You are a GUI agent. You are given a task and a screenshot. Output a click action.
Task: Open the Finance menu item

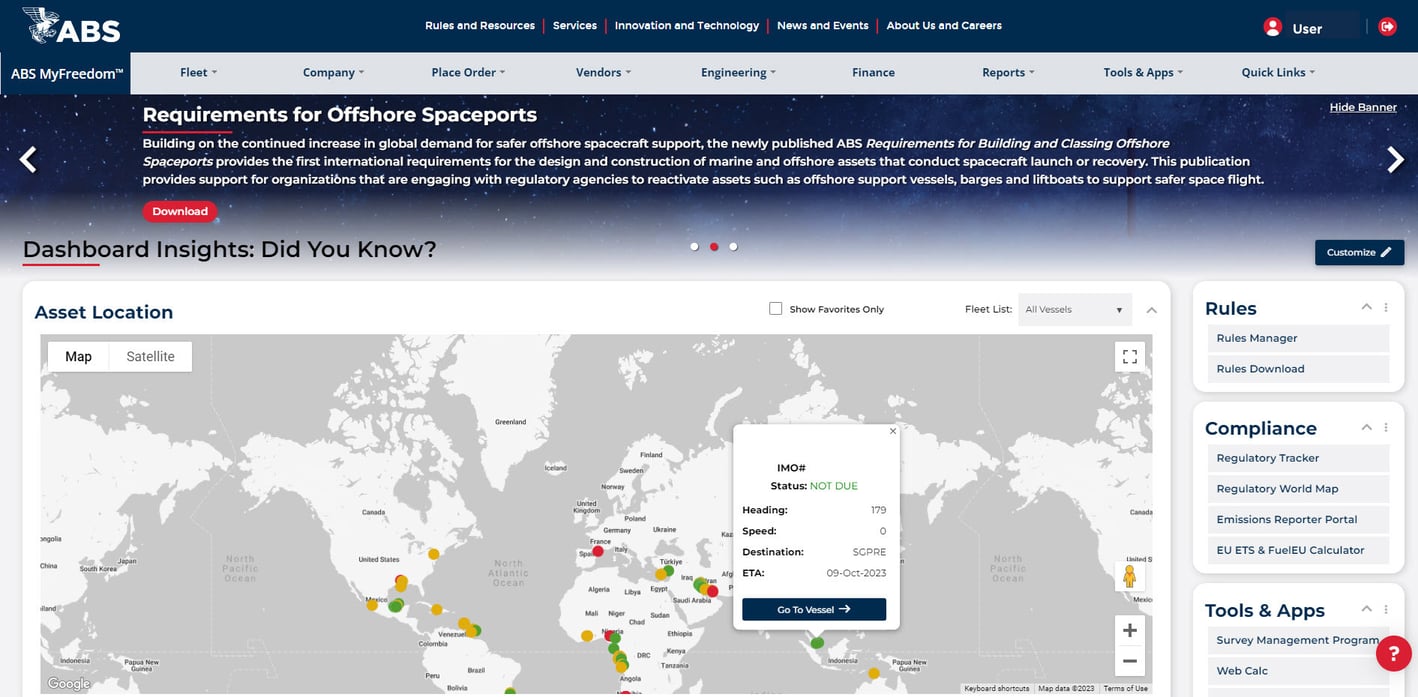(873, 72)
